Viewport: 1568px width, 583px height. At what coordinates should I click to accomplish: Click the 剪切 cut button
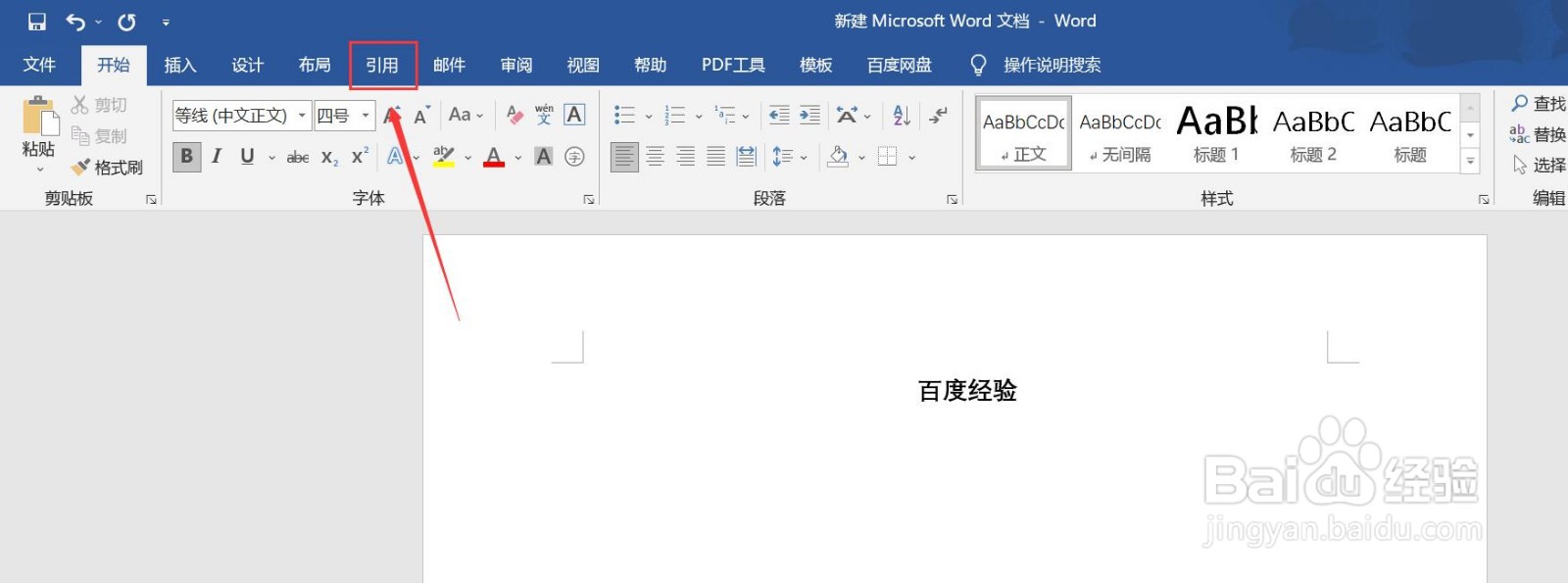click(x=99, y=104)
